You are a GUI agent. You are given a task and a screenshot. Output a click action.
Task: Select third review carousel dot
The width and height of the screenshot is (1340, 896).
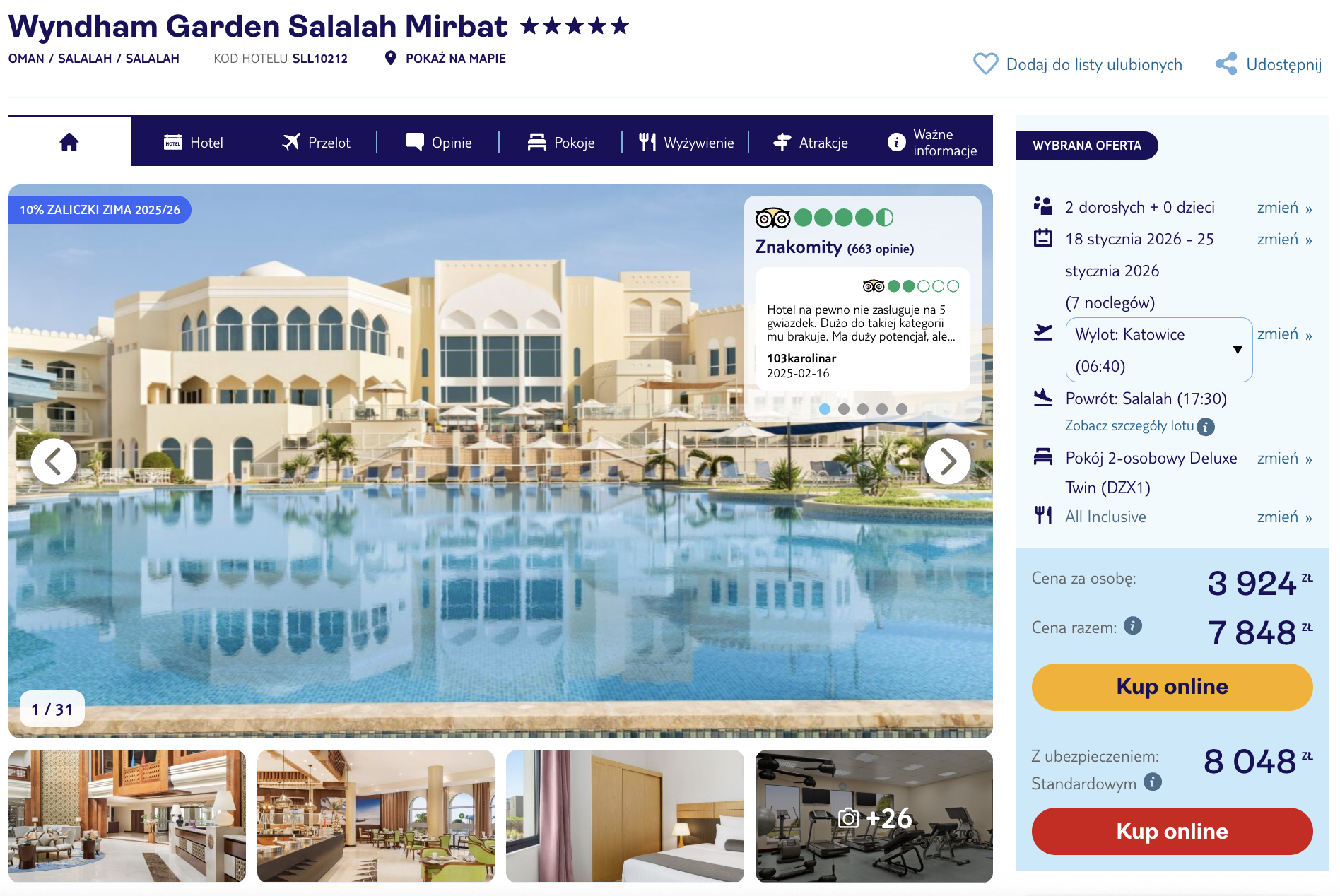[863, 409]
